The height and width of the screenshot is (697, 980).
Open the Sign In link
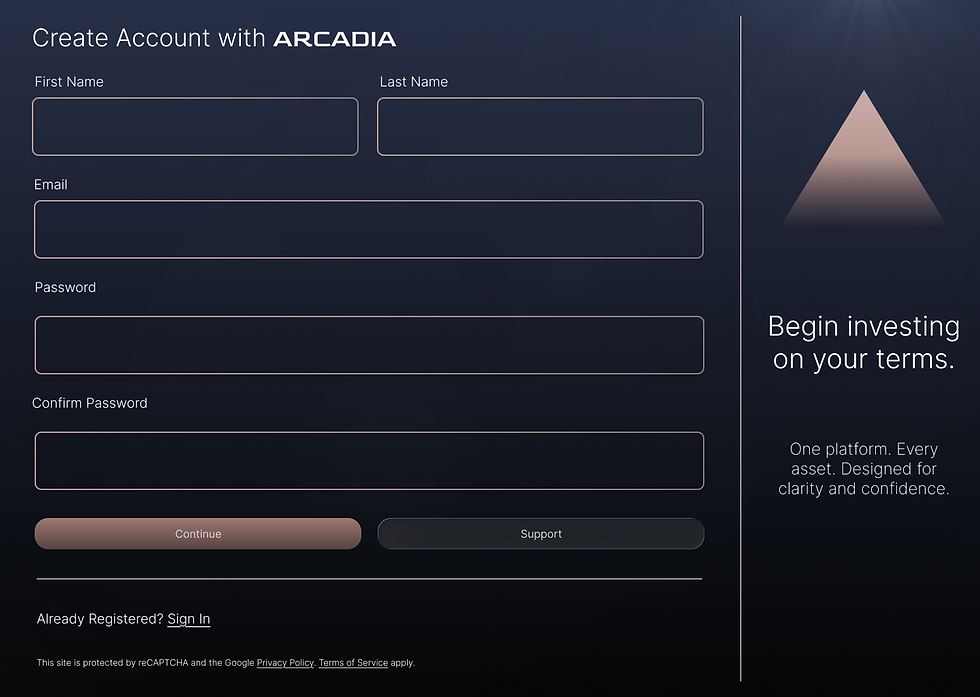[188, 618]
